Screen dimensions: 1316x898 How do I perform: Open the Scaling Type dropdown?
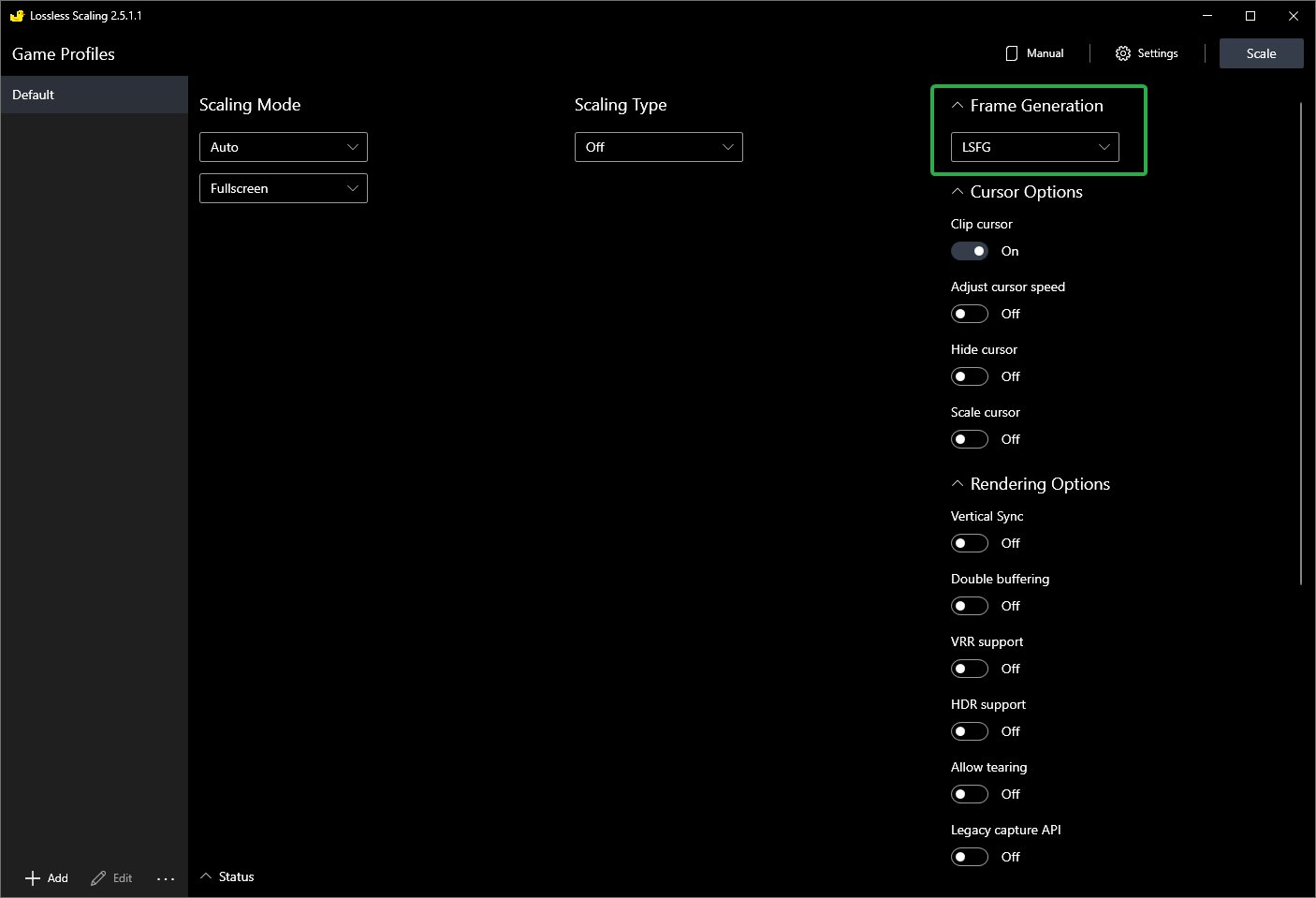click(658, 147)
